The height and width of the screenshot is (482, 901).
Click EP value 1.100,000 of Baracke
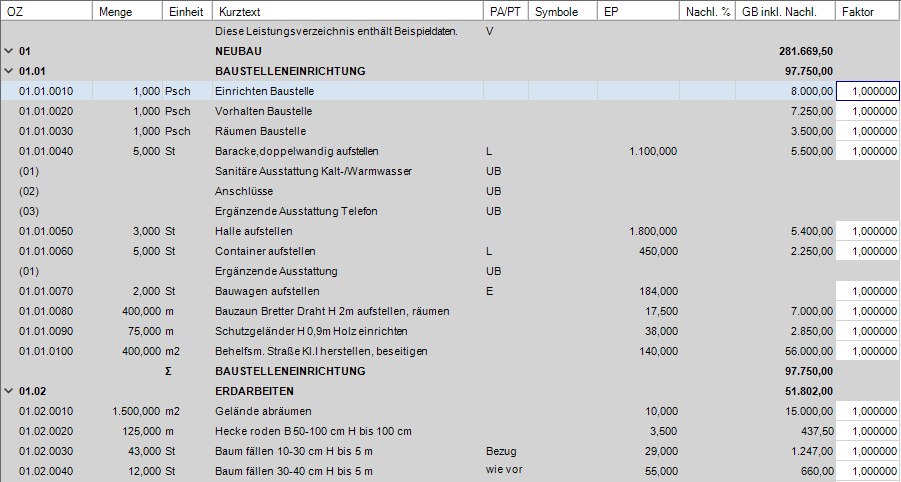point(653,152)
